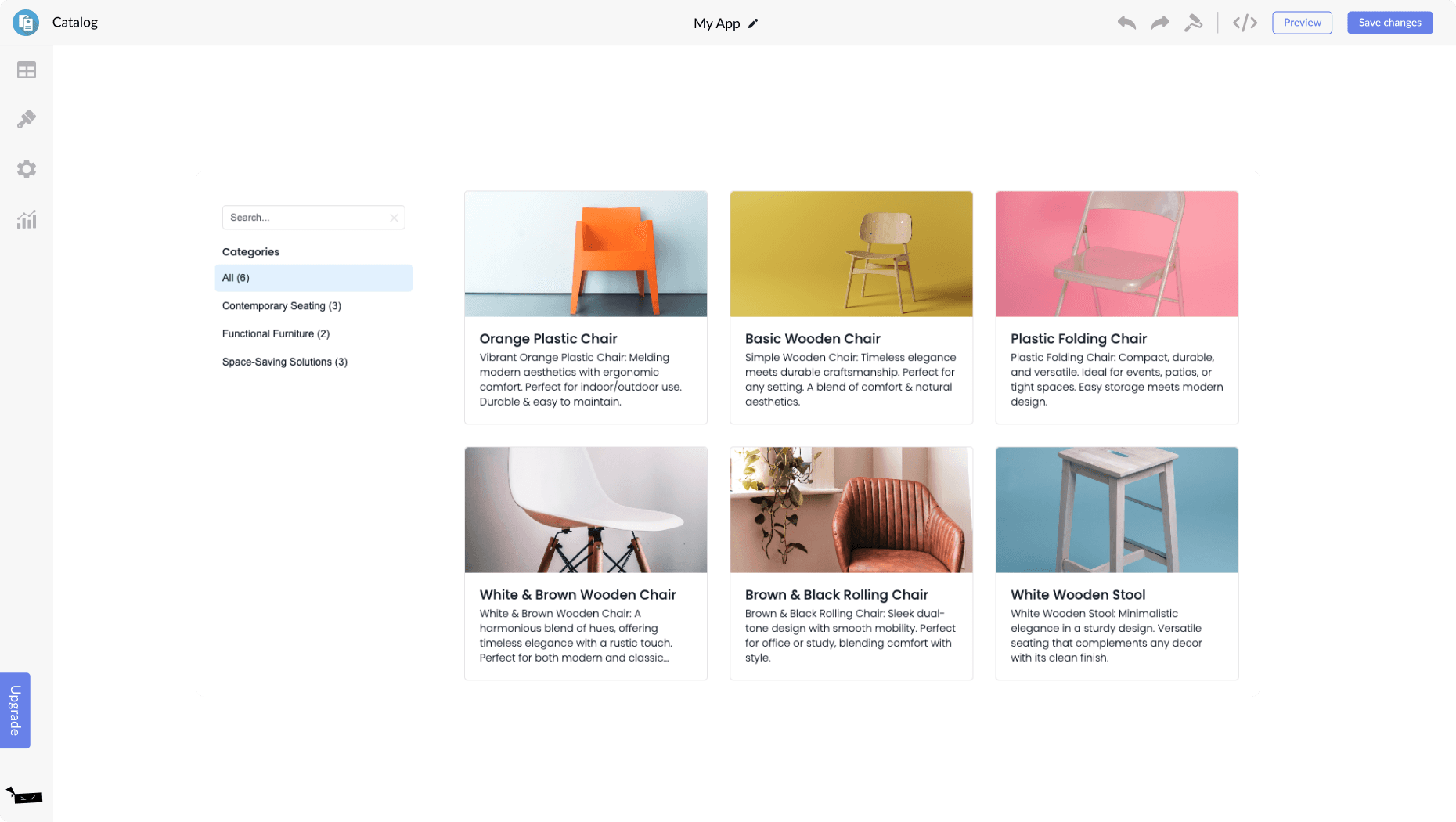Select the All (6) category

[313, 278]
